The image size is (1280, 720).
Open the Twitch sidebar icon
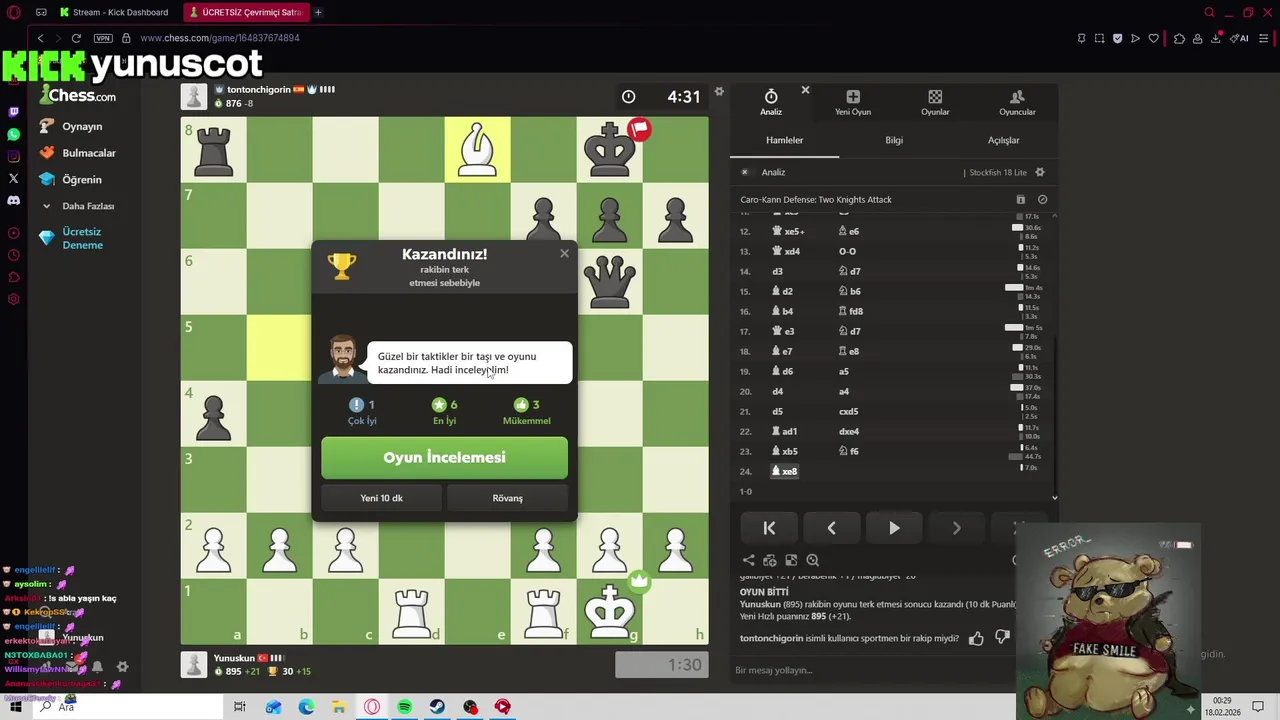tap(13, 112)
